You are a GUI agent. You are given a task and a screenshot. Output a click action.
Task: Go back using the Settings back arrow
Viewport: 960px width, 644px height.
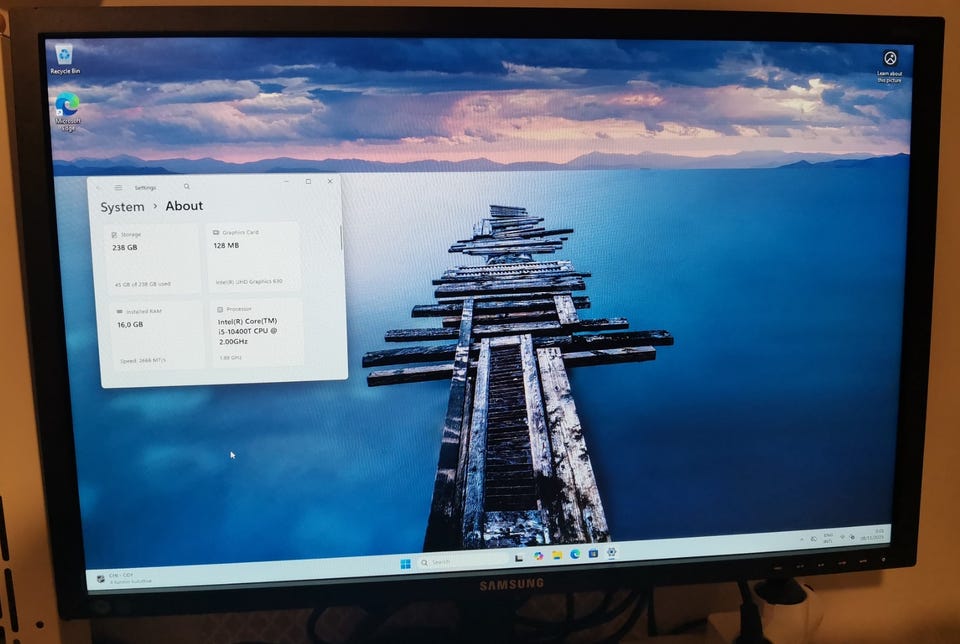(99, 188)
